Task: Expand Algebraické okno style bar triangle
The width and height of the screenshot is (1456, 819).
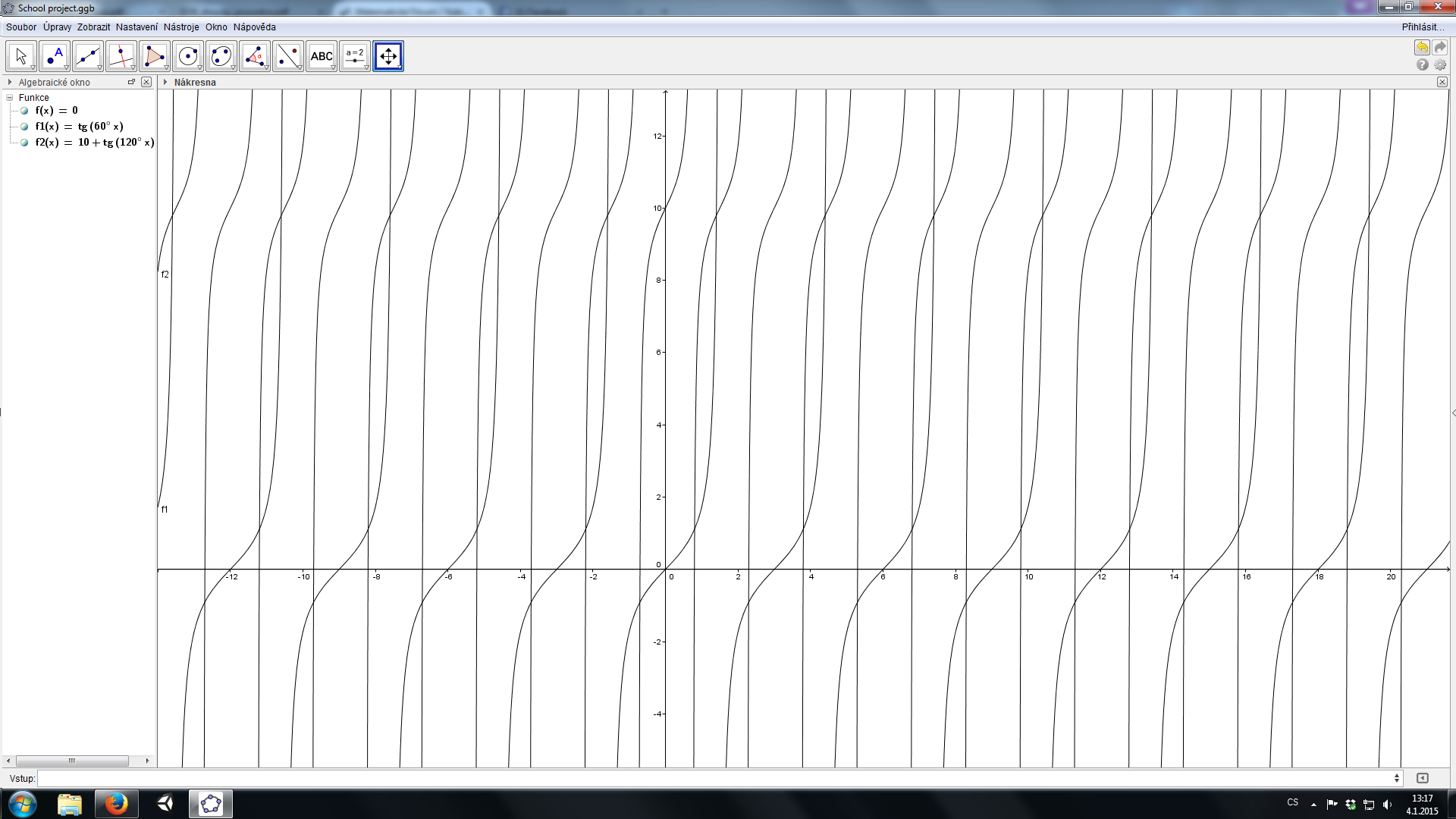Action: point(10,82)
